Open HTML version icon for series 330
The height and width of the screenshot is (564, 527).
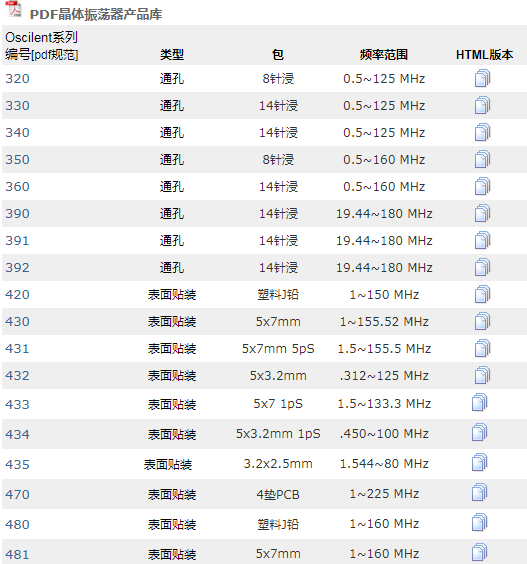pyautogui.click(x=482, y=105)
